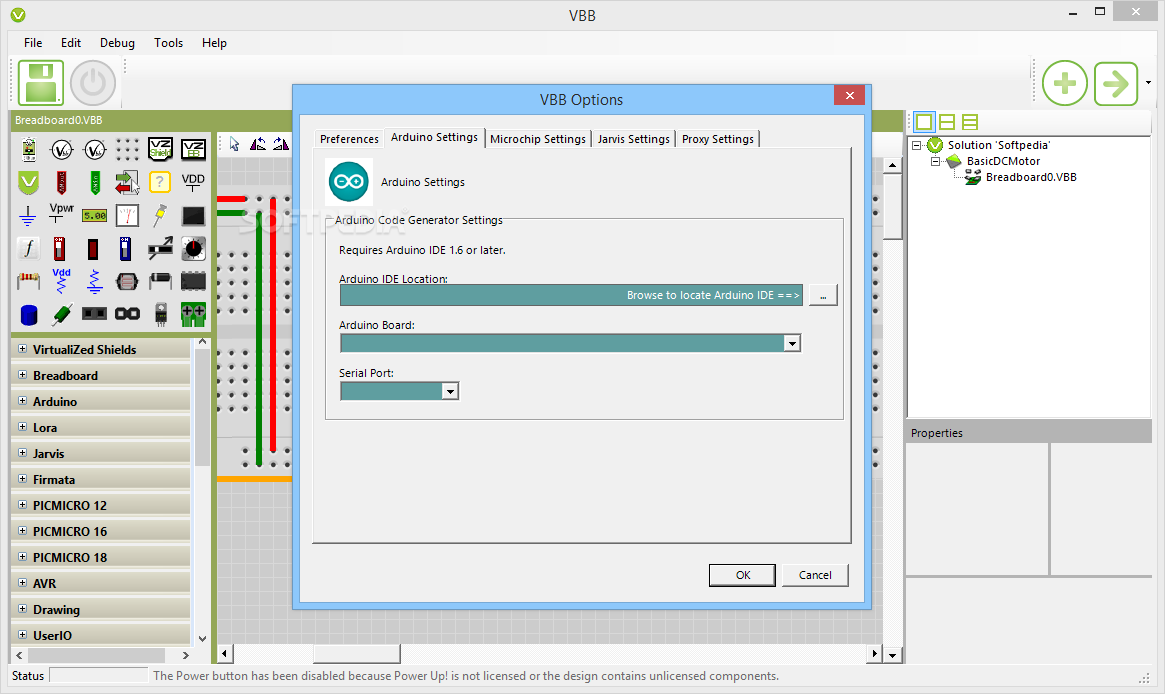Screen dimensions: 1165x694
Task: Expand the Breadboard category
Action: (x=22, y=374)
